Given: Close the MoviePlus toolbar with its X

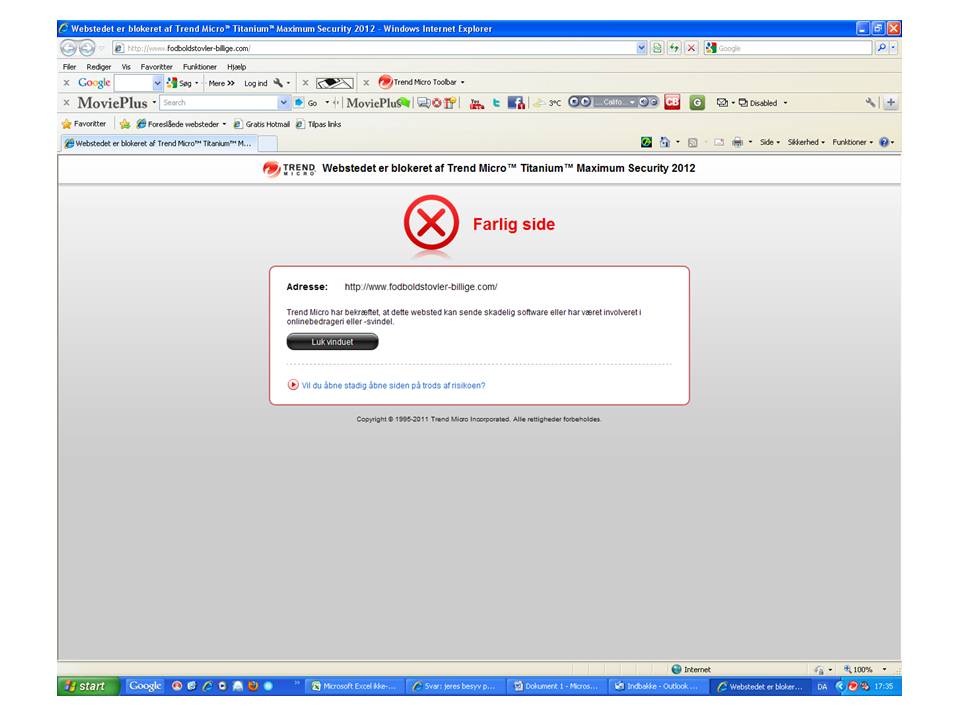Looking at the screenshot, I should coord(67,103).
